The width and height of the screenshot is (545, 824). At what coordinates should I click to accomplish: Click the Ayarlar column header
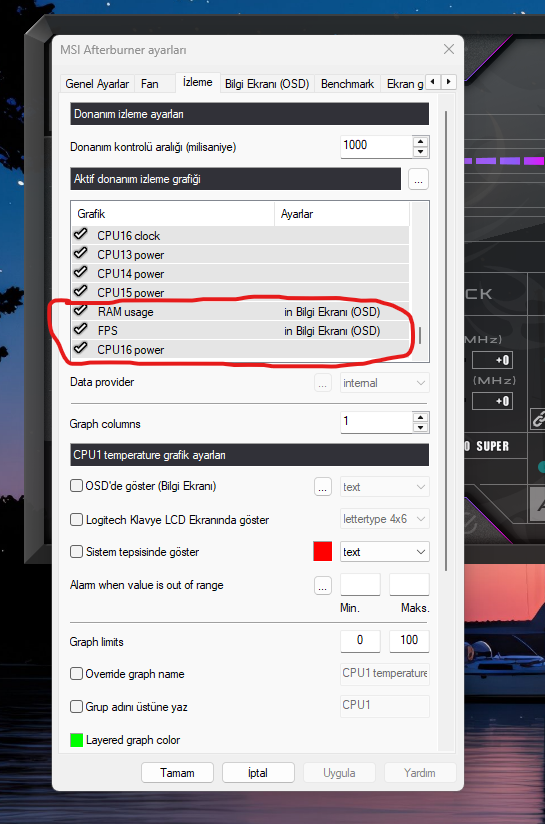(342, 214)
